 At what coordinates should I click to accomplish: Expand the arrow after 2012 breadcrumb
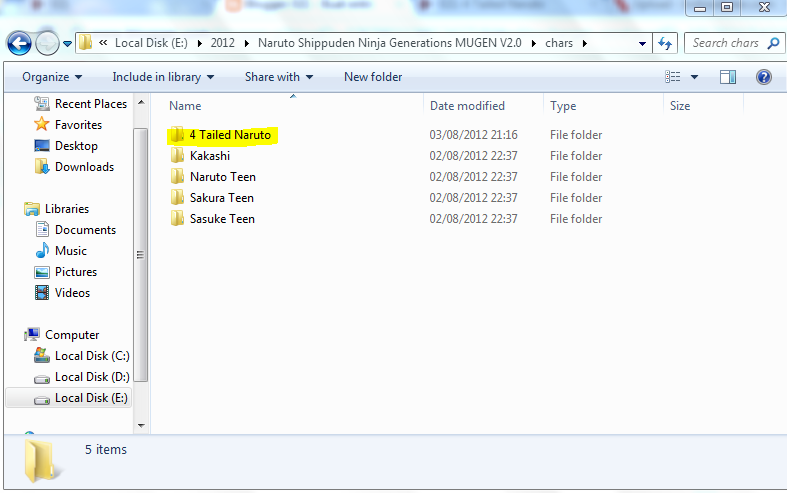pos(246,44)
